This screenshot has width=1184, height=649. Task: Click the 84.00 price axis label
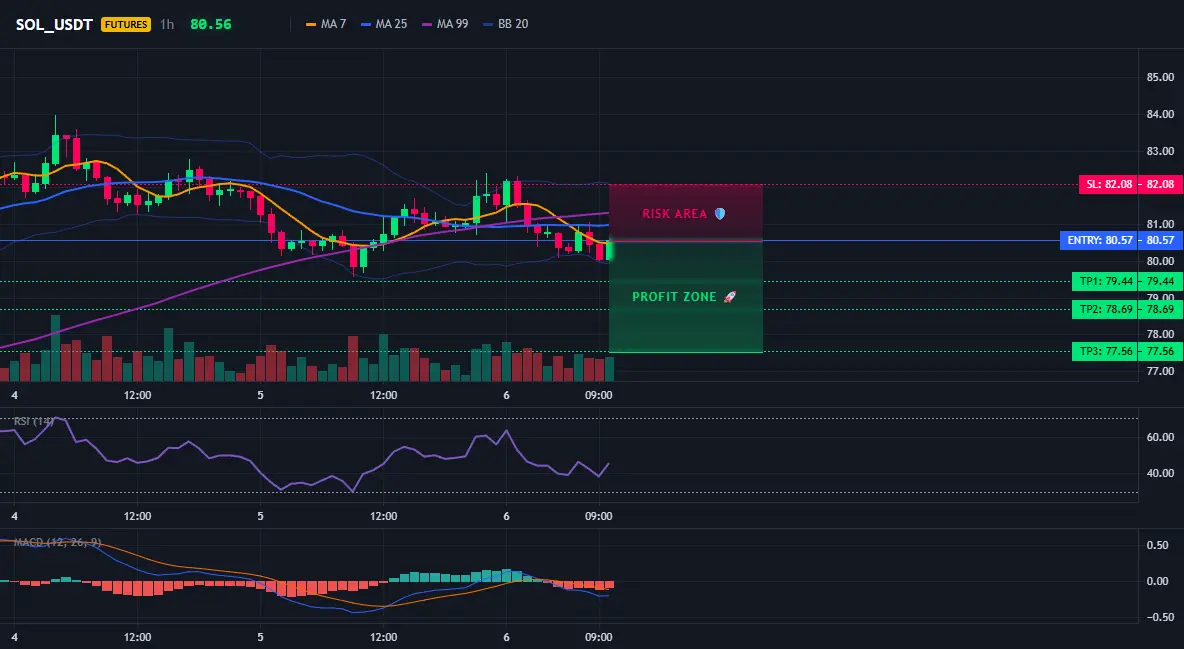(x=1160, y=114)
